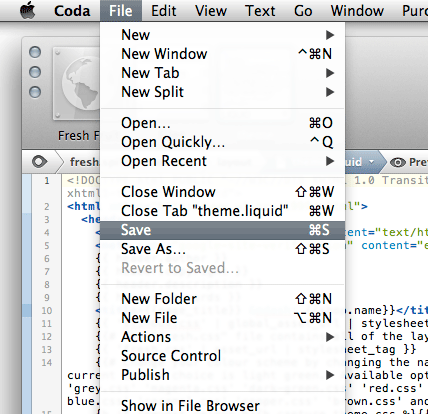
Task: Open Source Control menu item
Action: (222, 356)
